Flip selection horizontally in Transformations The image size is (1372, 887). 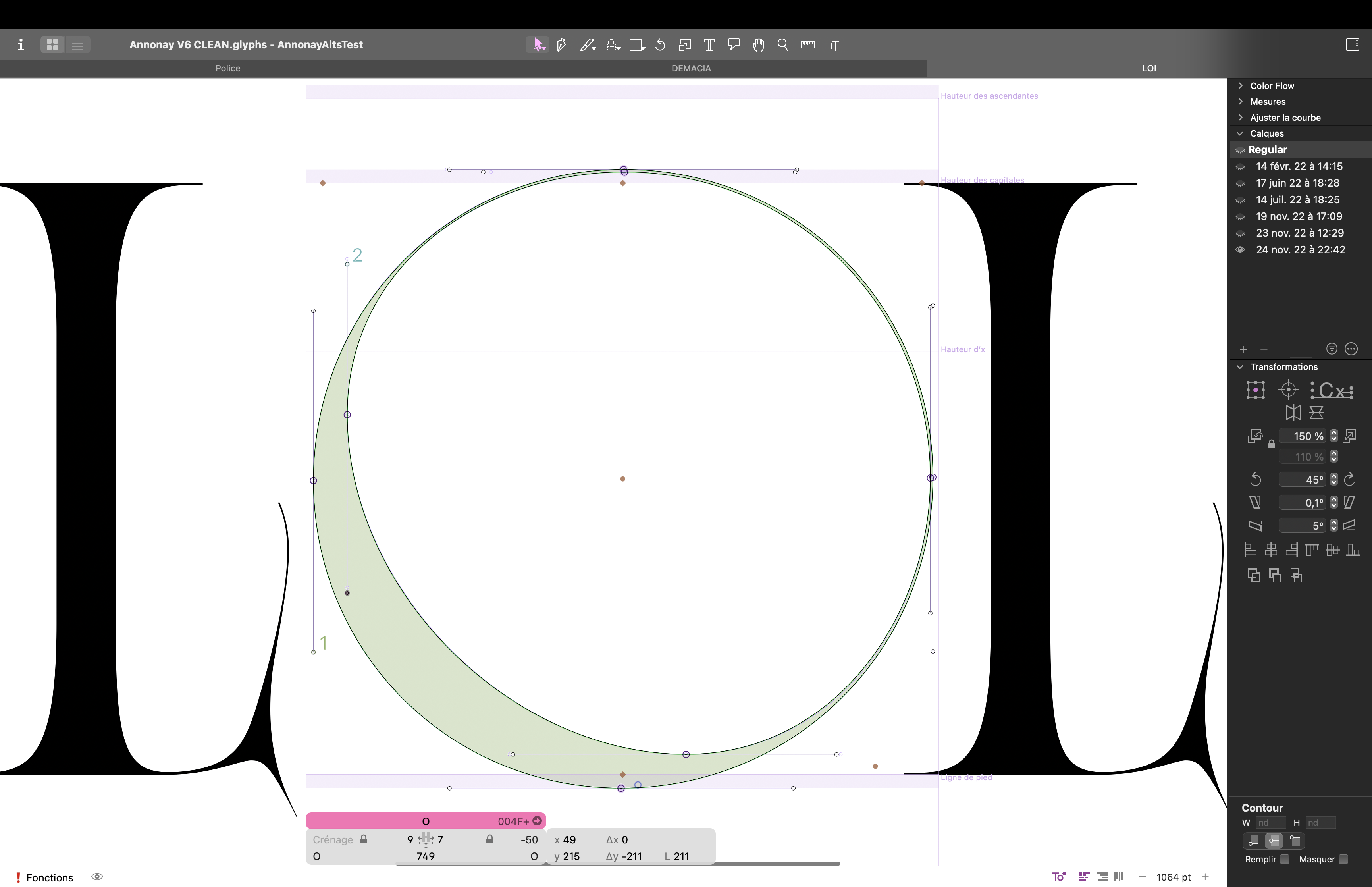[1293, 413]
